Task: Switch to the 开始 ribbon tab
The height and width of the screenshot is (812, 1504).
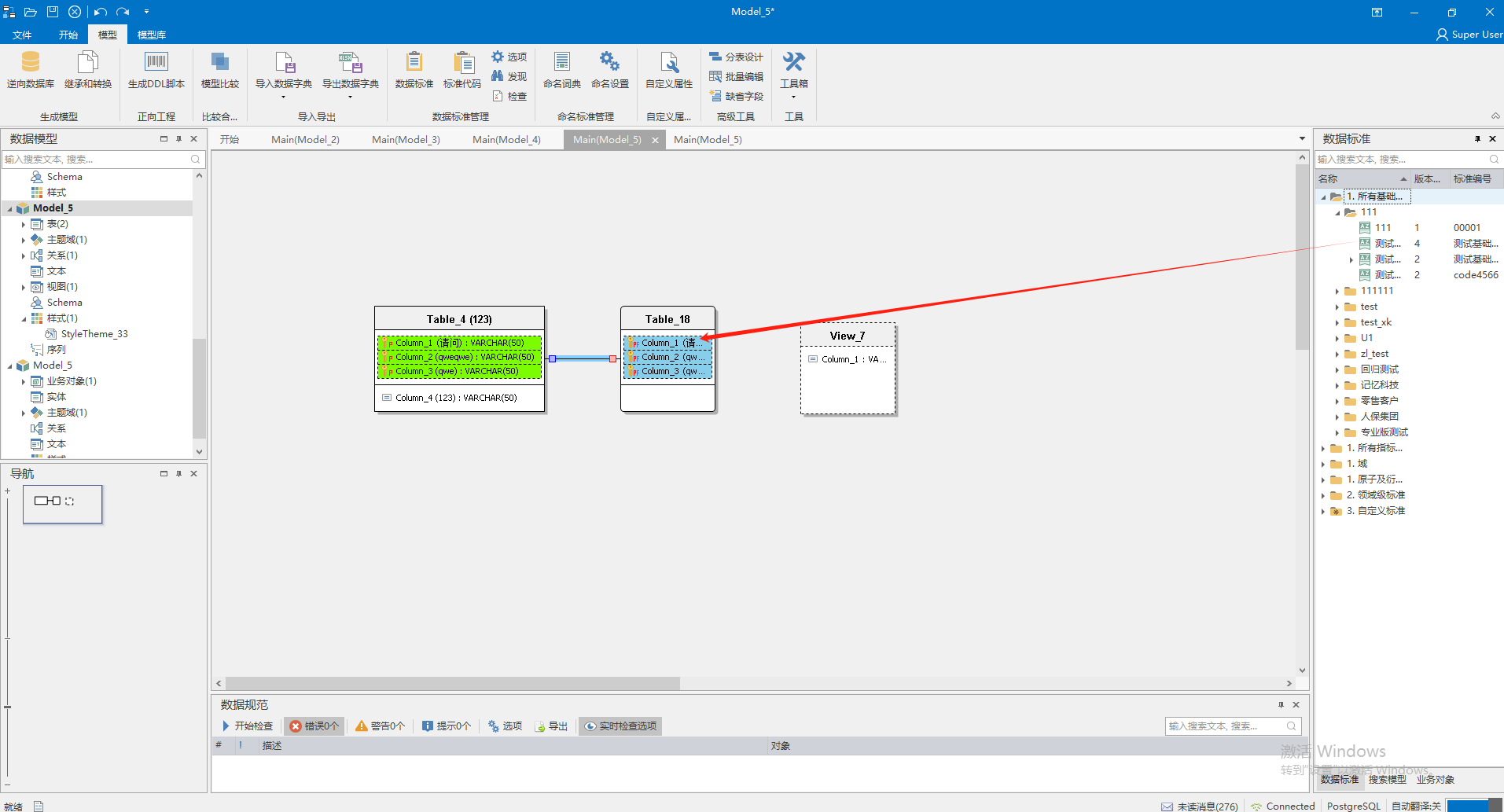Action: (x=68, y=35)
